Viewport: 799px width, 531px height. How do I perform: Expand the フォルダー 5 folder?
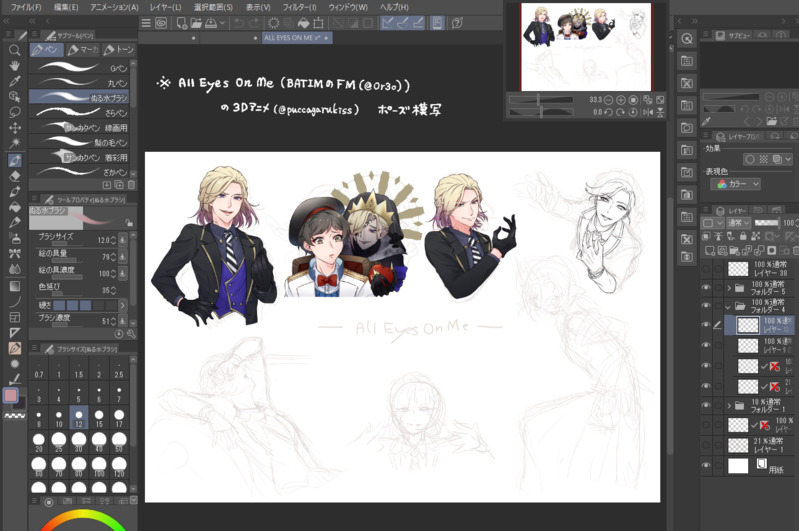click(729, 288)
